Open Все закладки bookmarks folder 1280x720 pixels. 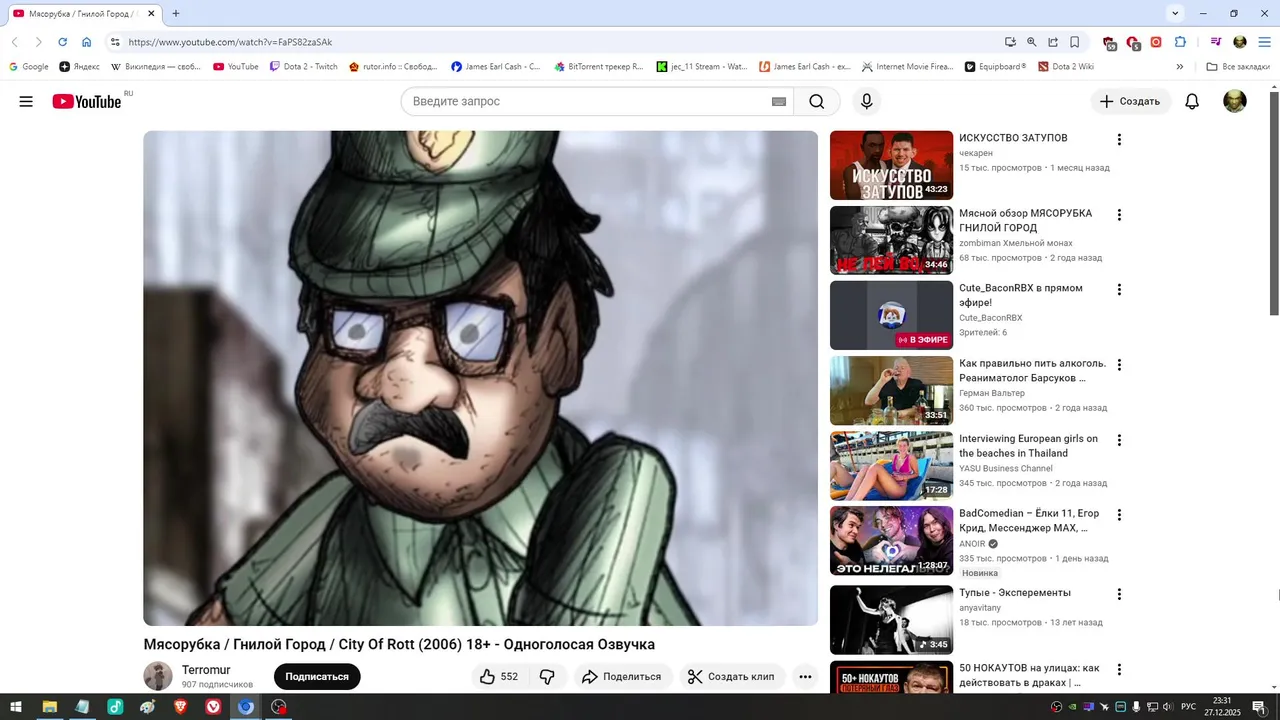[1238, 67]
